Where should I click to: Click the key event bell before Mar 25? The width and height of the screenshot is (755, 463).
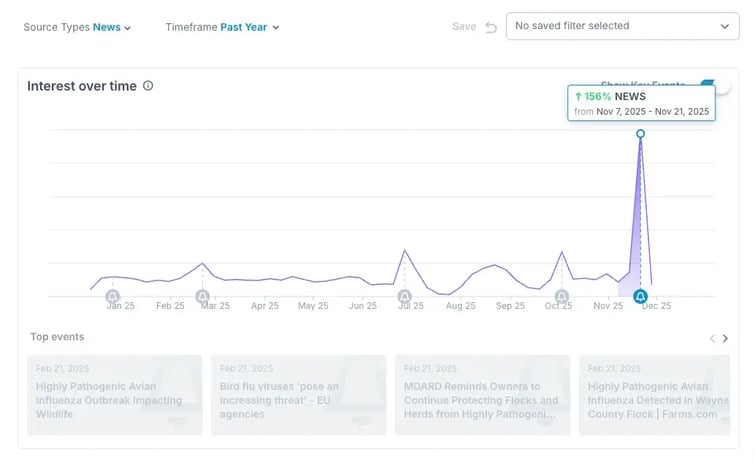(x=203, y=297)
